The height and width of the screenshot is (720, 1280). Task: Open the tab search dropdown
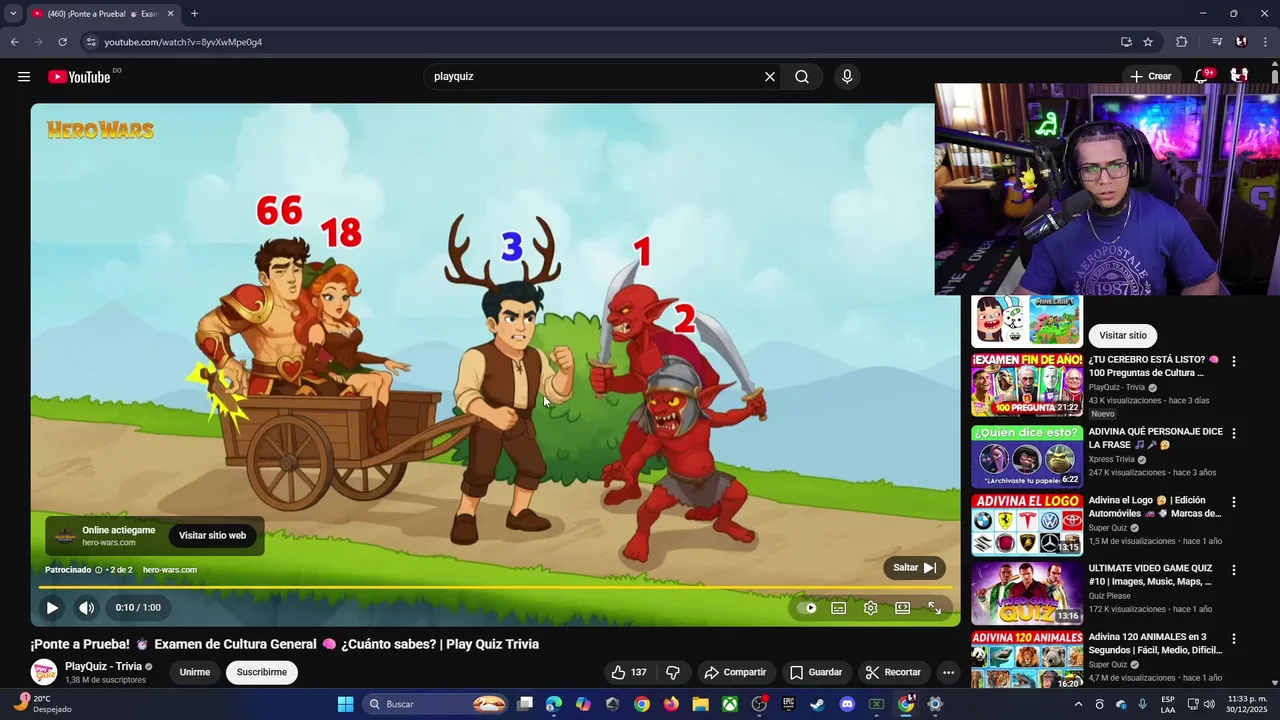(13, 14)
